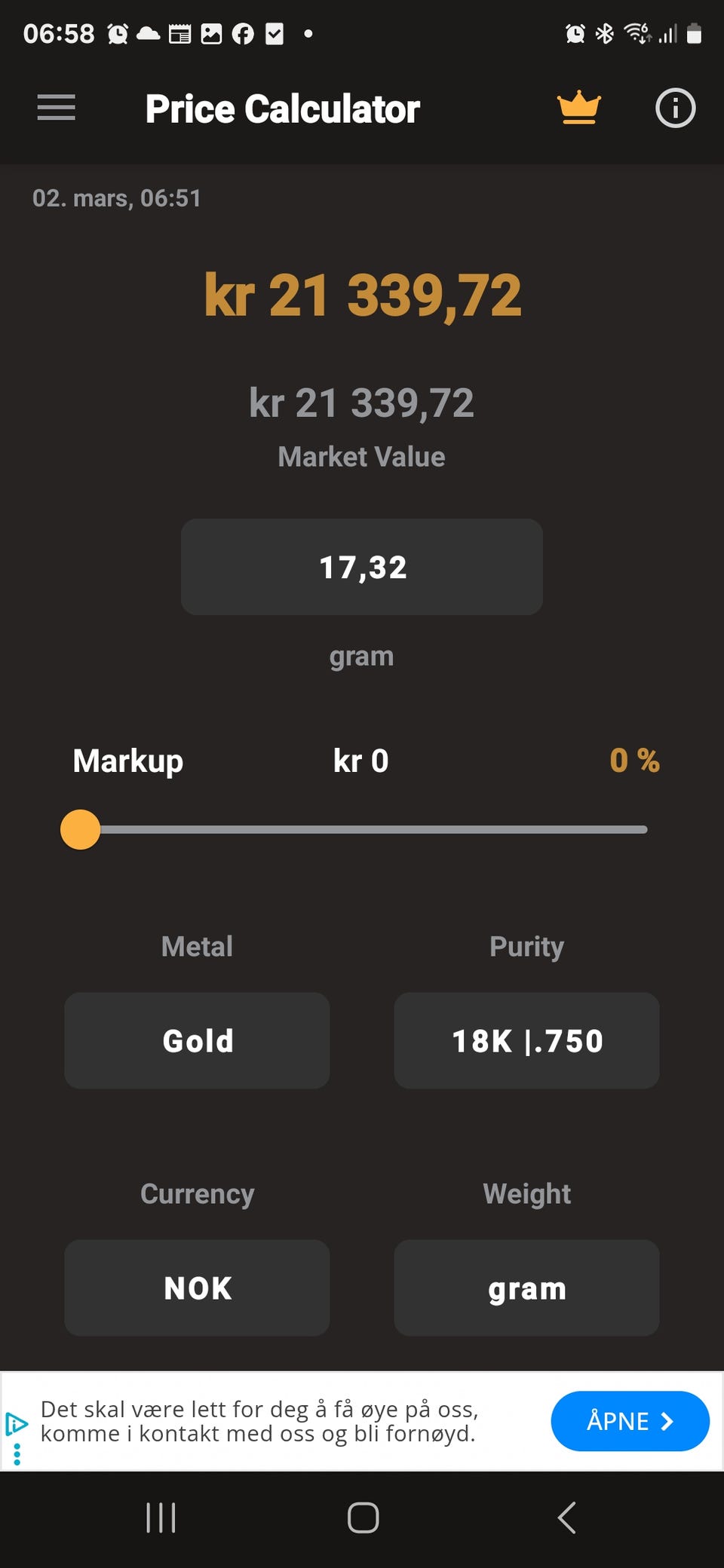Open the Metal selector showing Gold
The image size is (724, 1568).
(x=197, y=1040)
